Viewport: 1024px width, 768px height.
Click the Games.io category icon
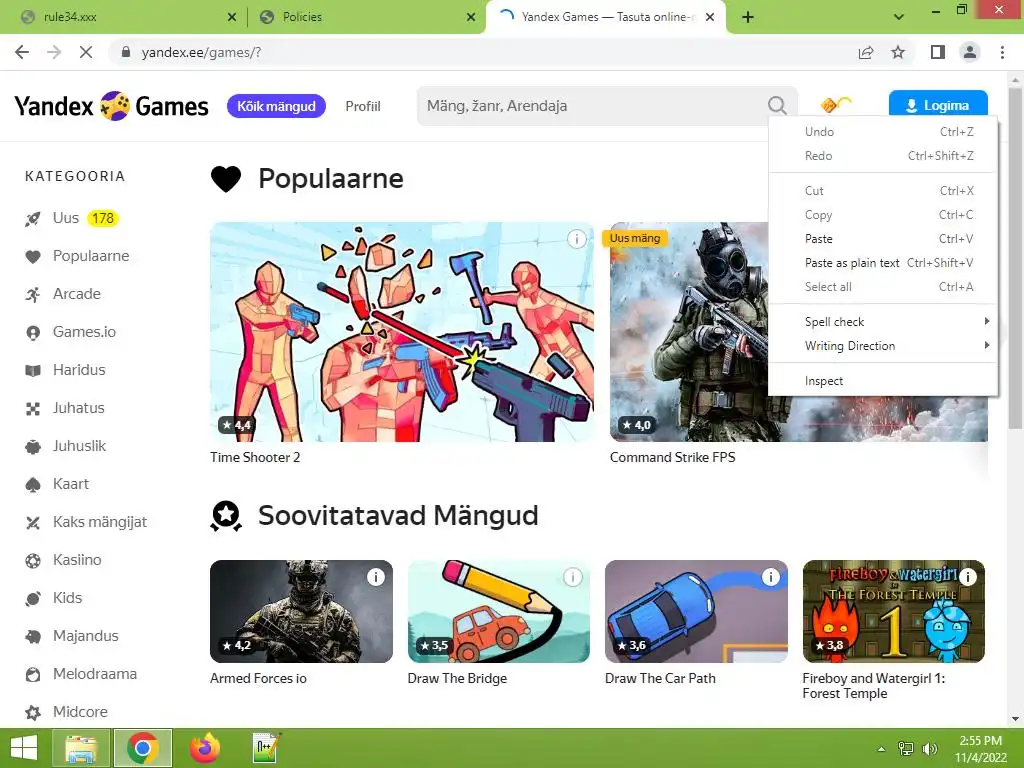[33, 332]
